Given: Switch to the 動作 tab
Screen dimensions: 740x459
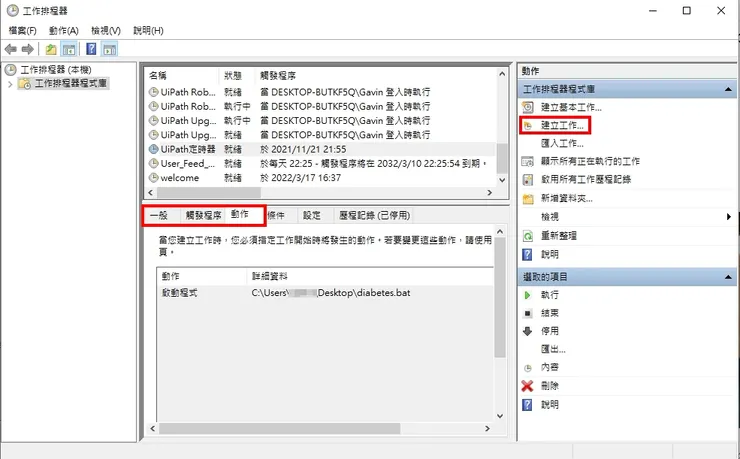Looking at the screenshot, I should (240, 214).
